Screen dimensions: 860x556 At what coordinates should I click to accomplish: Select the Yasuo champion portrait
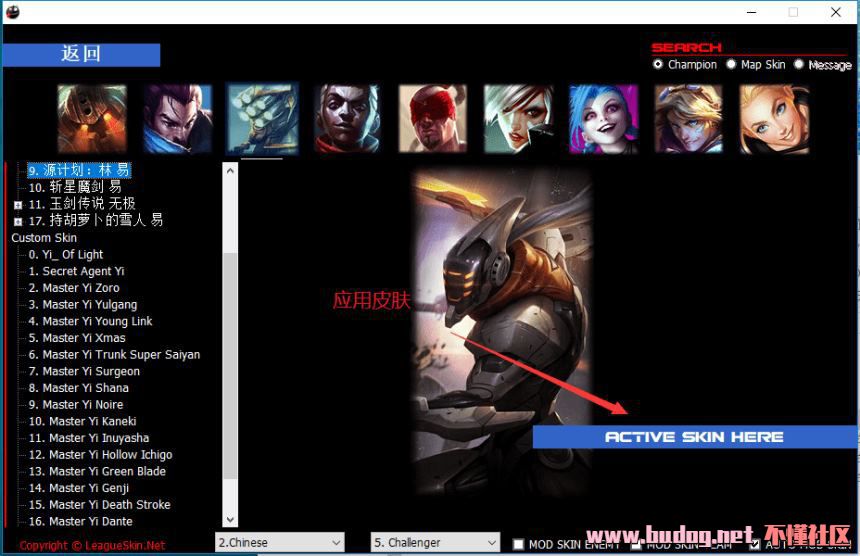point(177,118)
